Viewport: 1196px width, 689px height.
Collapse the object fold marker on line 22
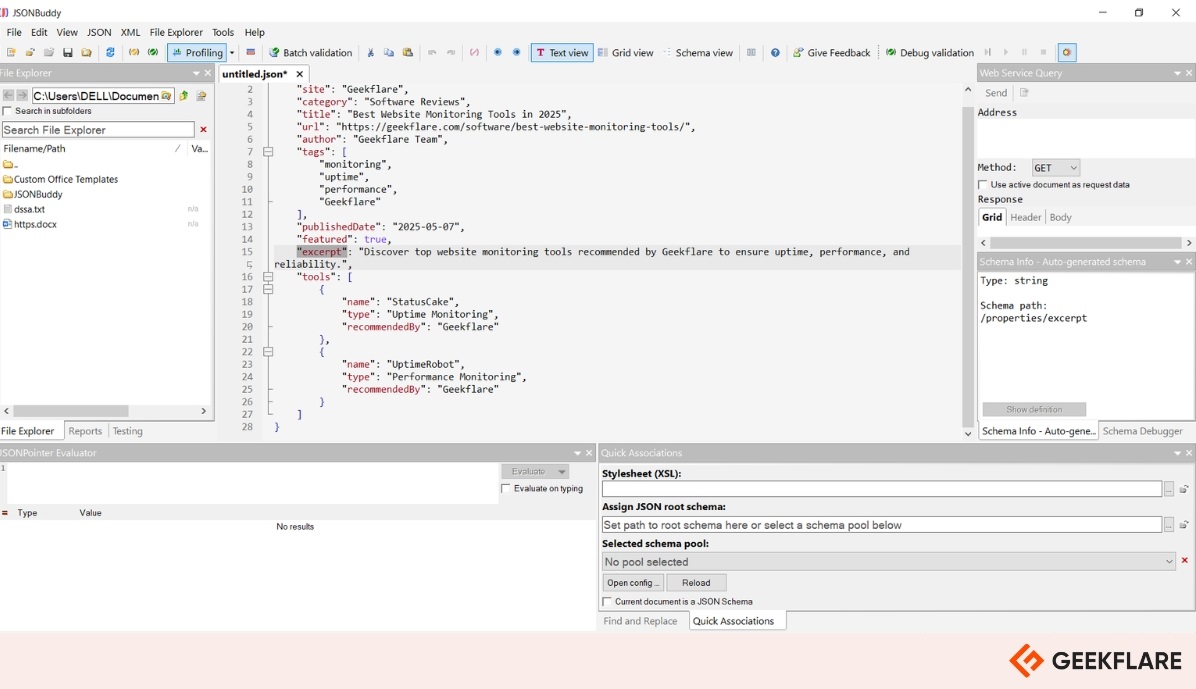pyautogui.click(x=268, y=352)
